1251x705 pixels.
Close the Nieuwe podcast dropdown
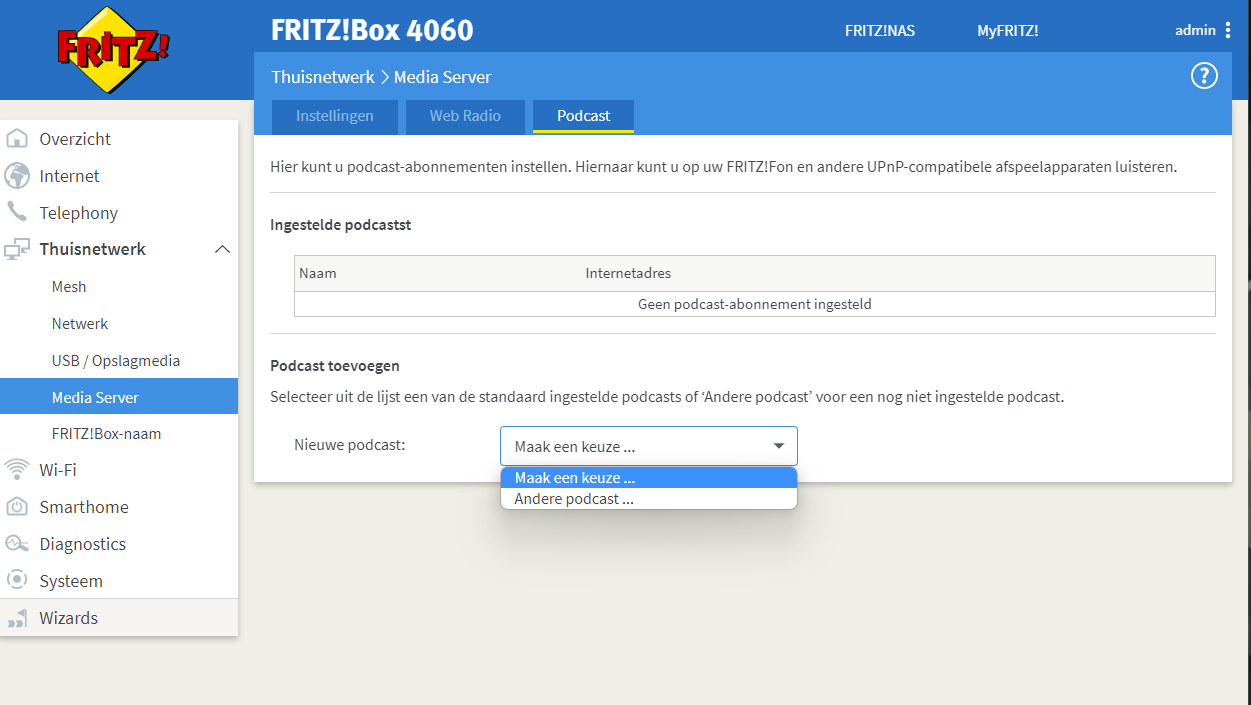778,446
